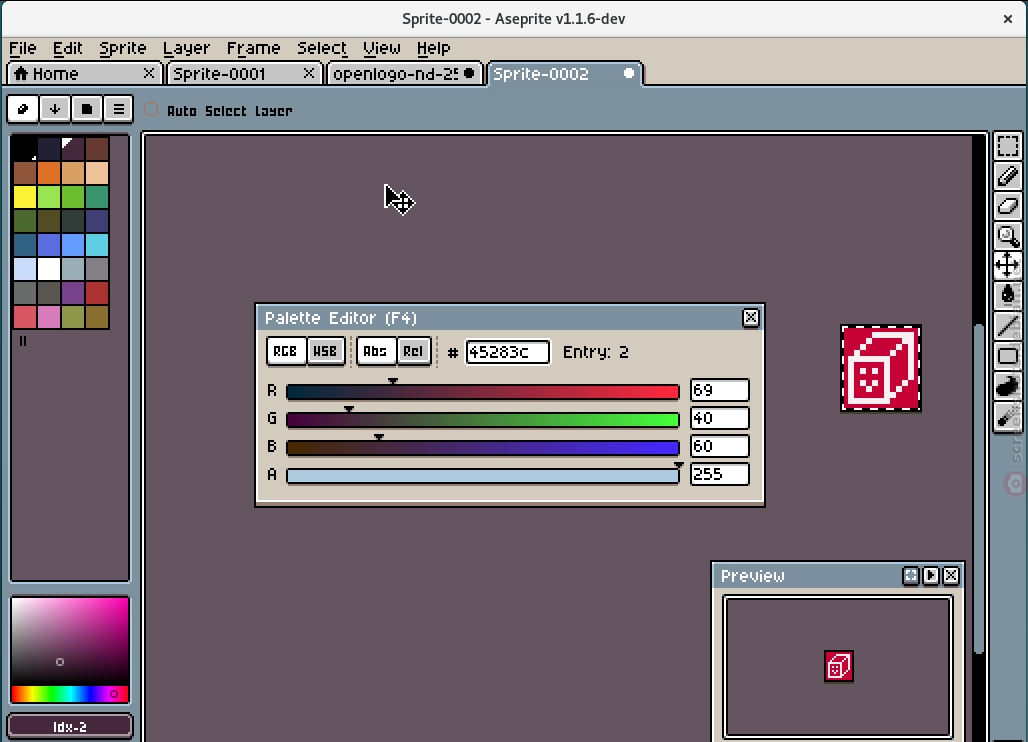Viewport: 1028px width, 742px height.
Task: Select the Line tool
Action: point(1008,326)
